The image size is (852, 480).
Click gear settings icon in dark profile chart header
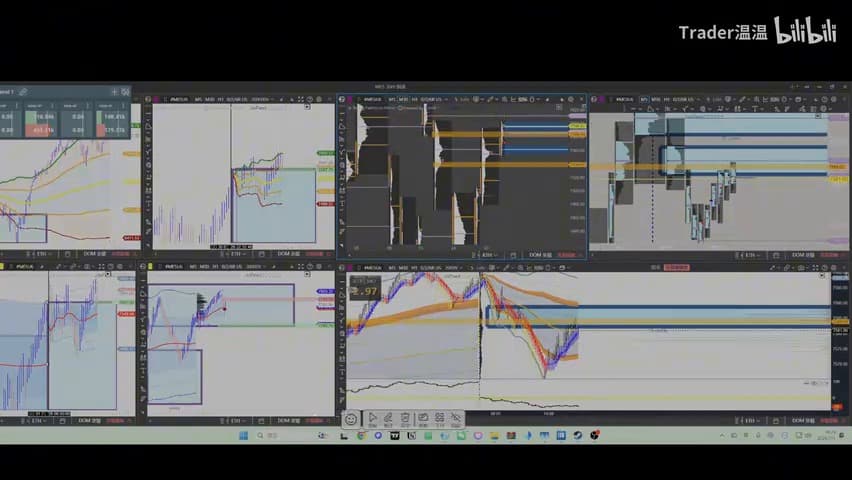pyautogui.click(x=571, y=99)
